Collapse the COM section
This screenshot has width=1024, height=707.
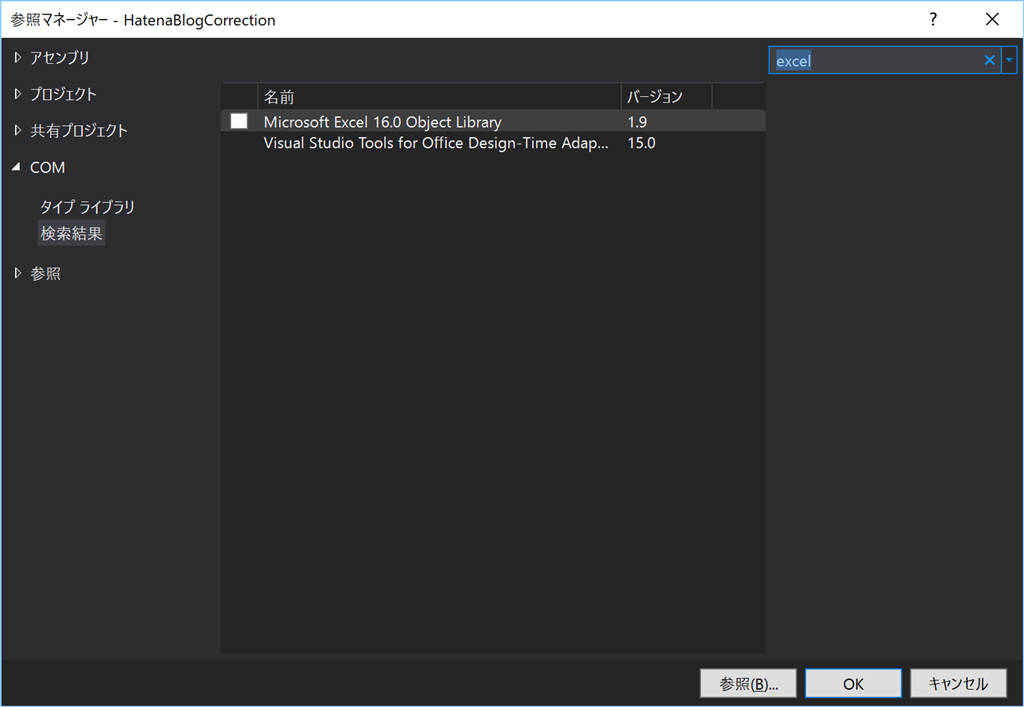pos(16,167)
